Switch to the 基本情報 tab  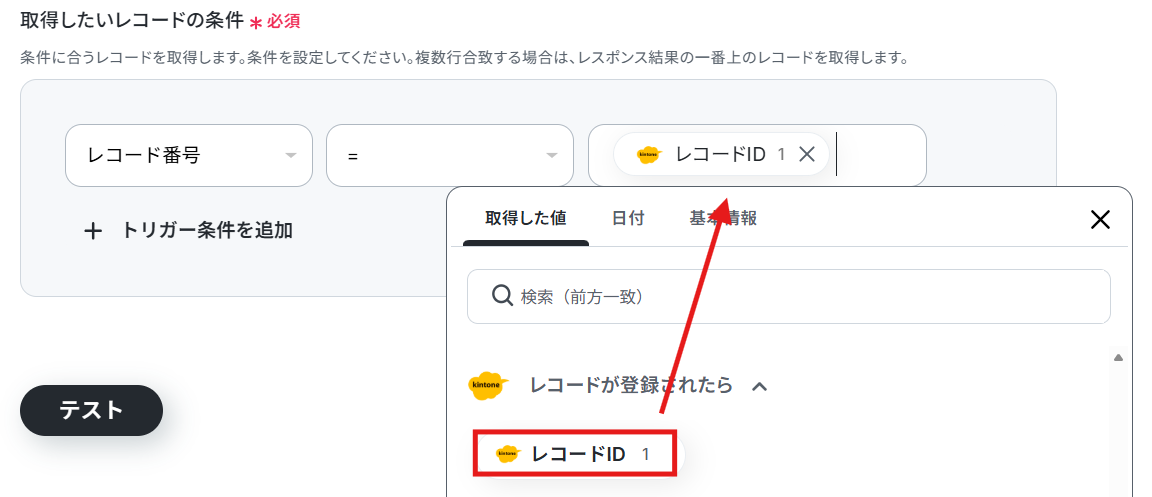click(x=723, y=218)
